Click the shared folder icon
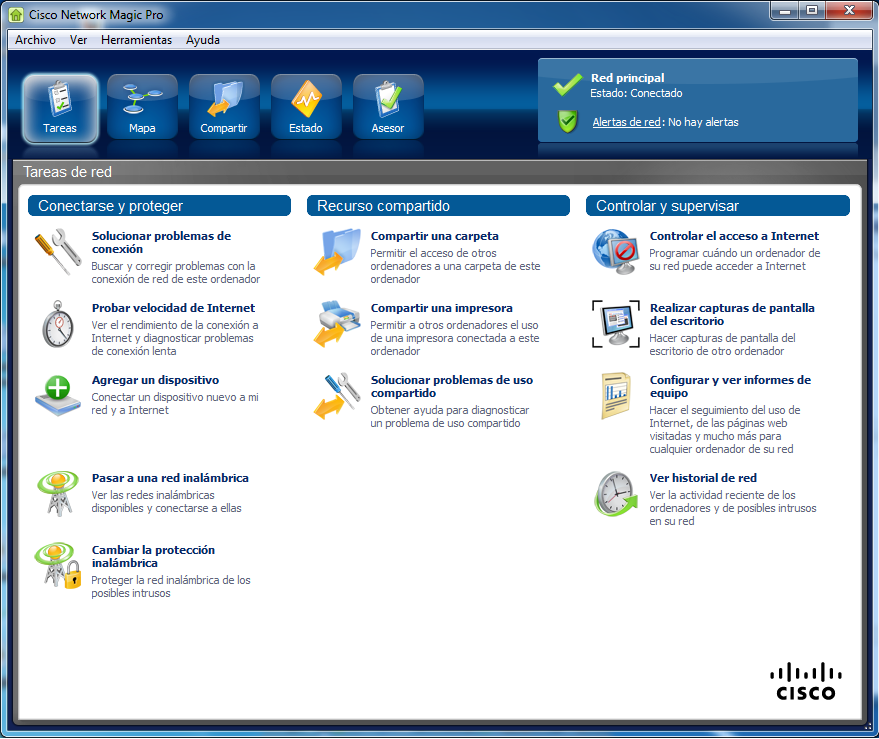This screenshot has height=739, width=879. click(x=337, y=252)
